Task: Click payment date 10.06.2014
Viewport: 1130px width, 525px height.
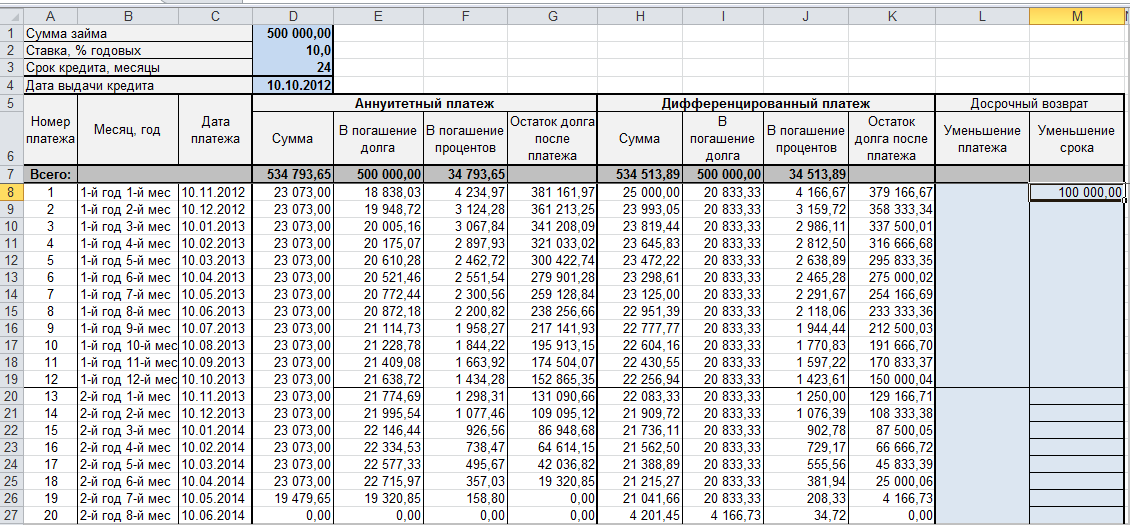Action: [215, 516]
